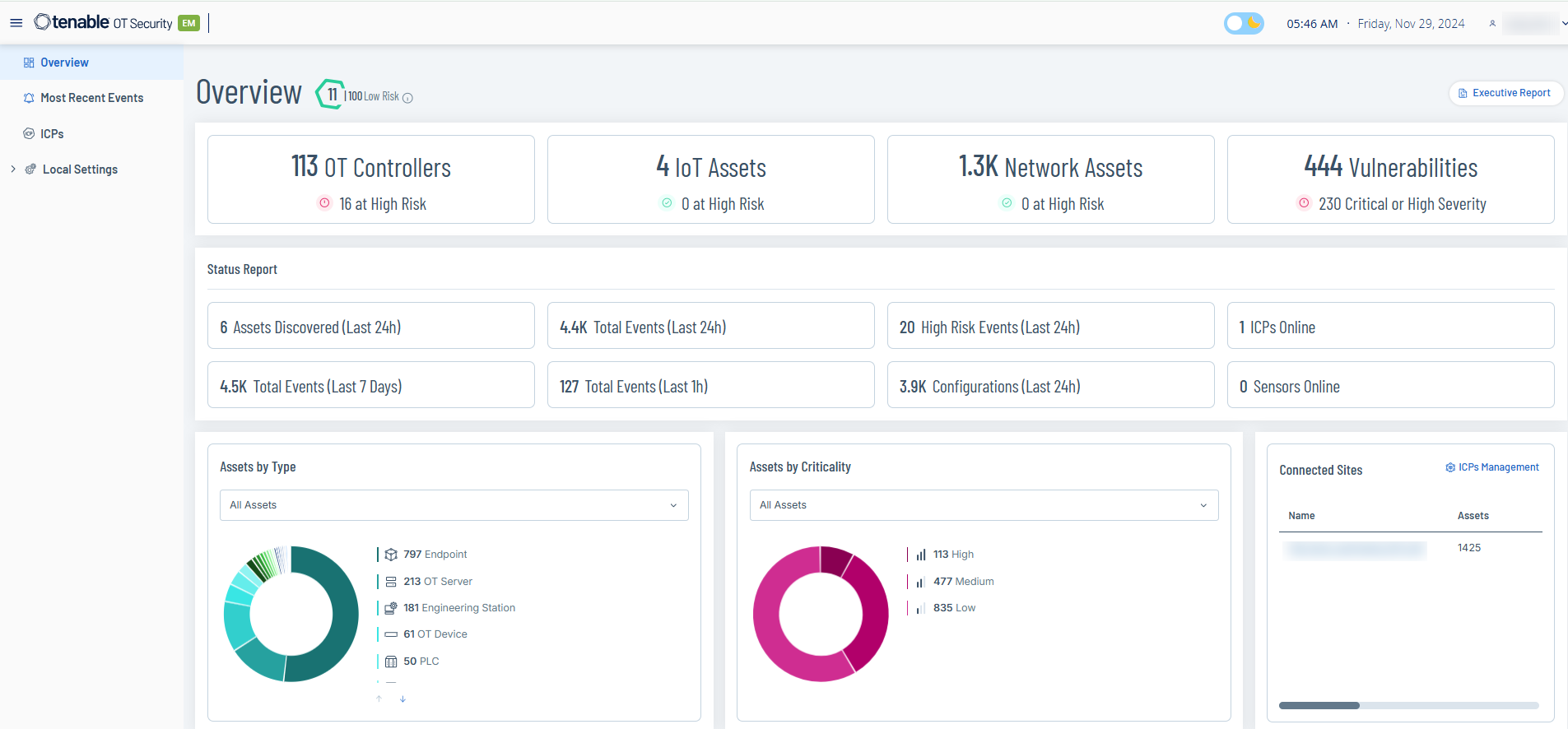
Task: Toggle the dark mode switch
Action: click(x=1243, y=23)
